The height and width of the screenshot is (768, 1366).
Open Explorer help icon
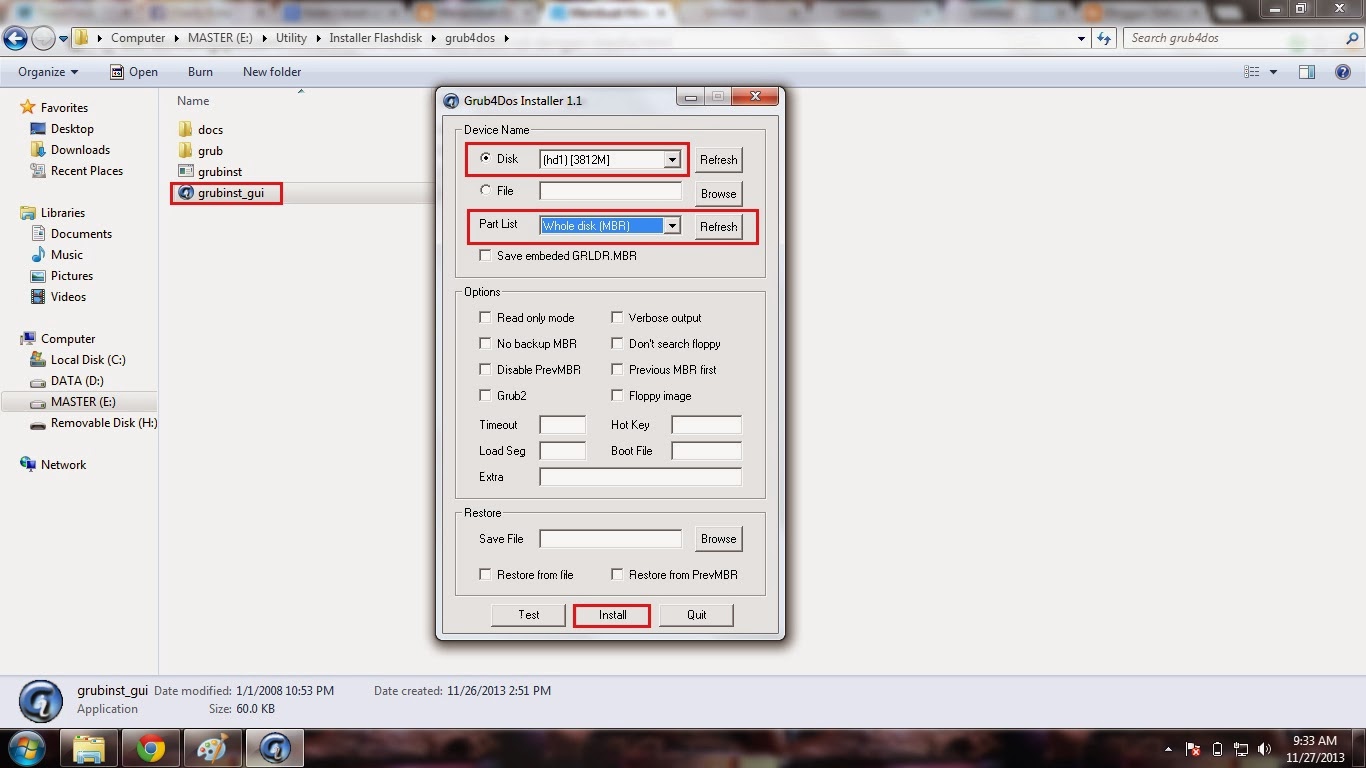1343,72
